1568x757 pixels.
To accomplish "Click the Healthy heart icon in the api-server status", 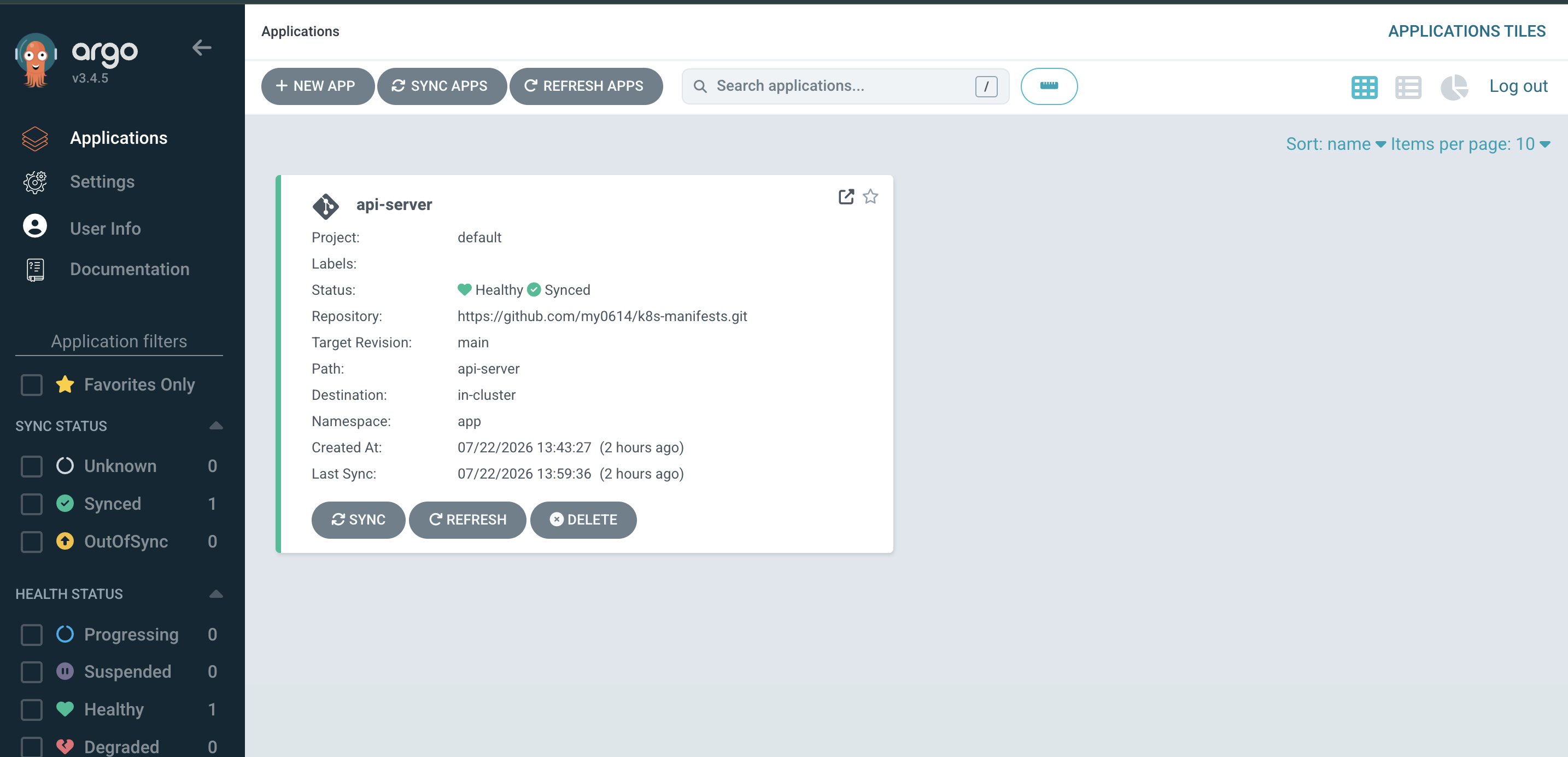I will 464,290.
